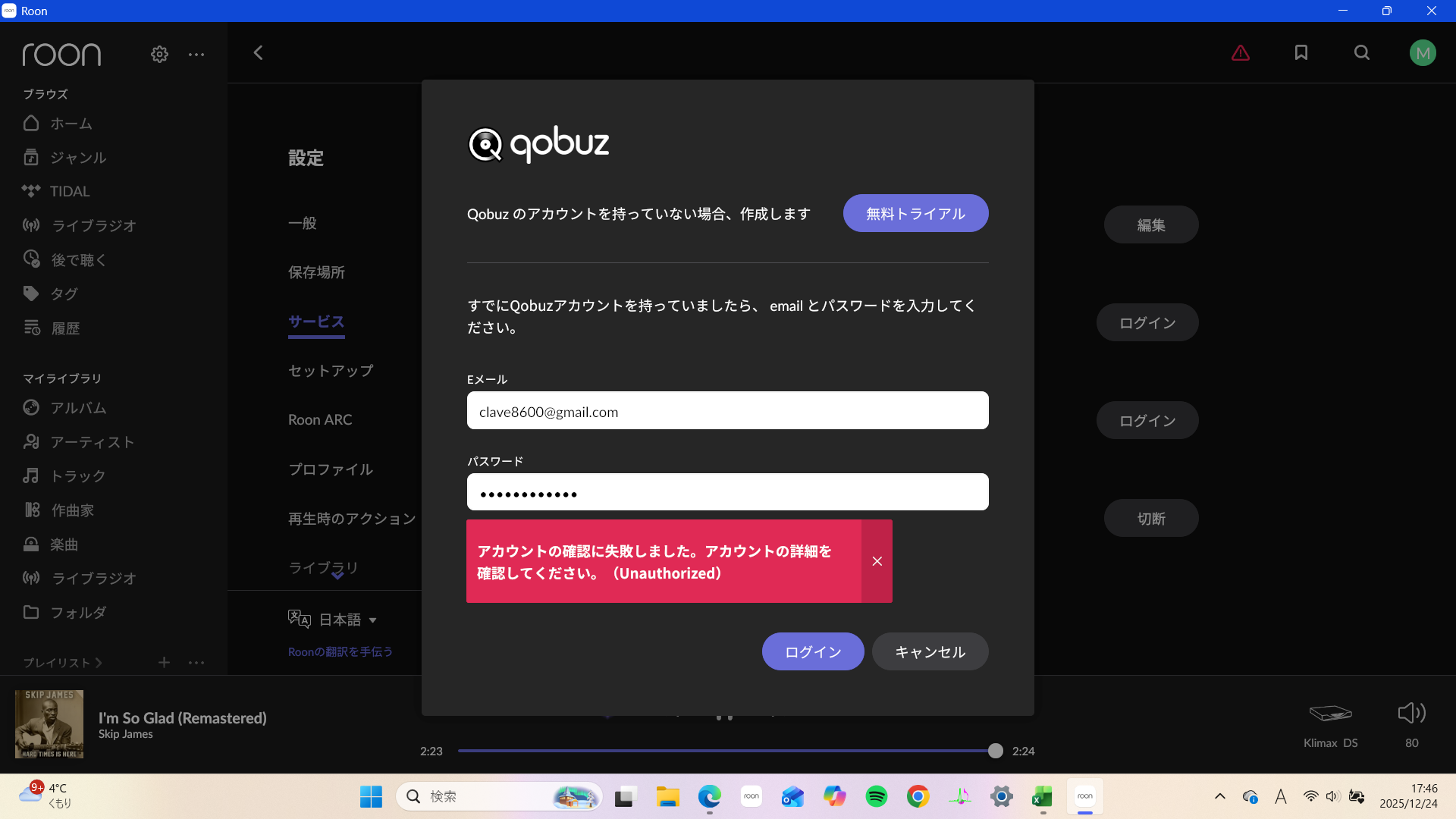Expand the プレイリスト section chevron

[x=99, y=663]
